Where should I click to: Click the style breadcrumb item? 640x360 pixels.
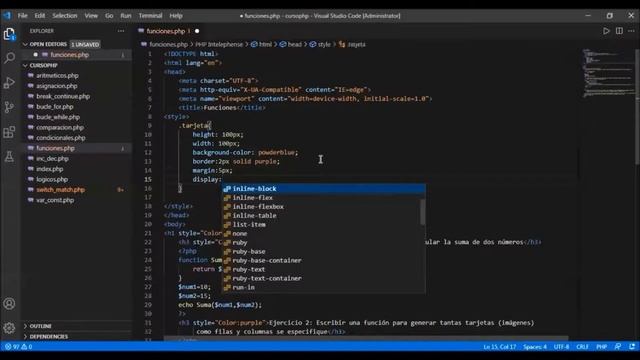(320, 44)
